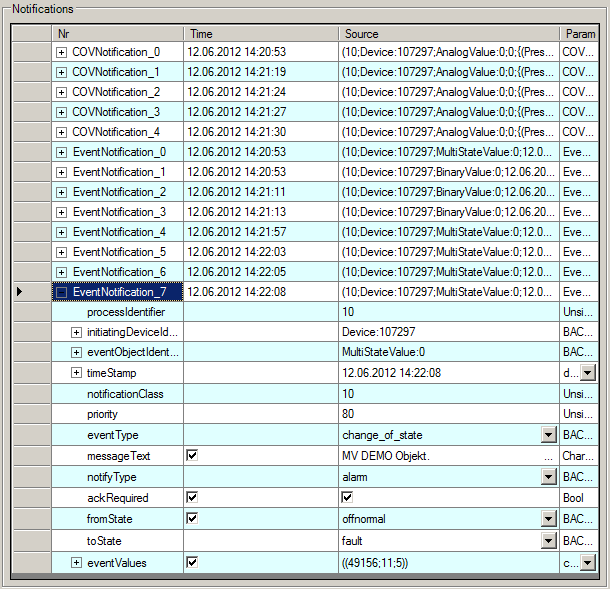This screenshot has width=610, height=589.
Task: Toggle ackRequired value checkbox in Source column
Action: pos(347,497)
